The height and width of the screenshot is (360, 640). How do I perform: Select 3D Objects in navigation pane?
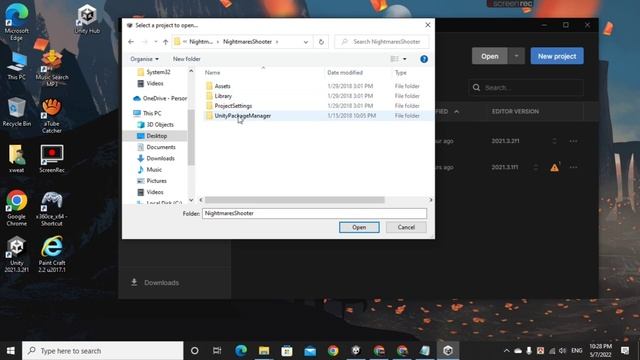click(160, 124)
